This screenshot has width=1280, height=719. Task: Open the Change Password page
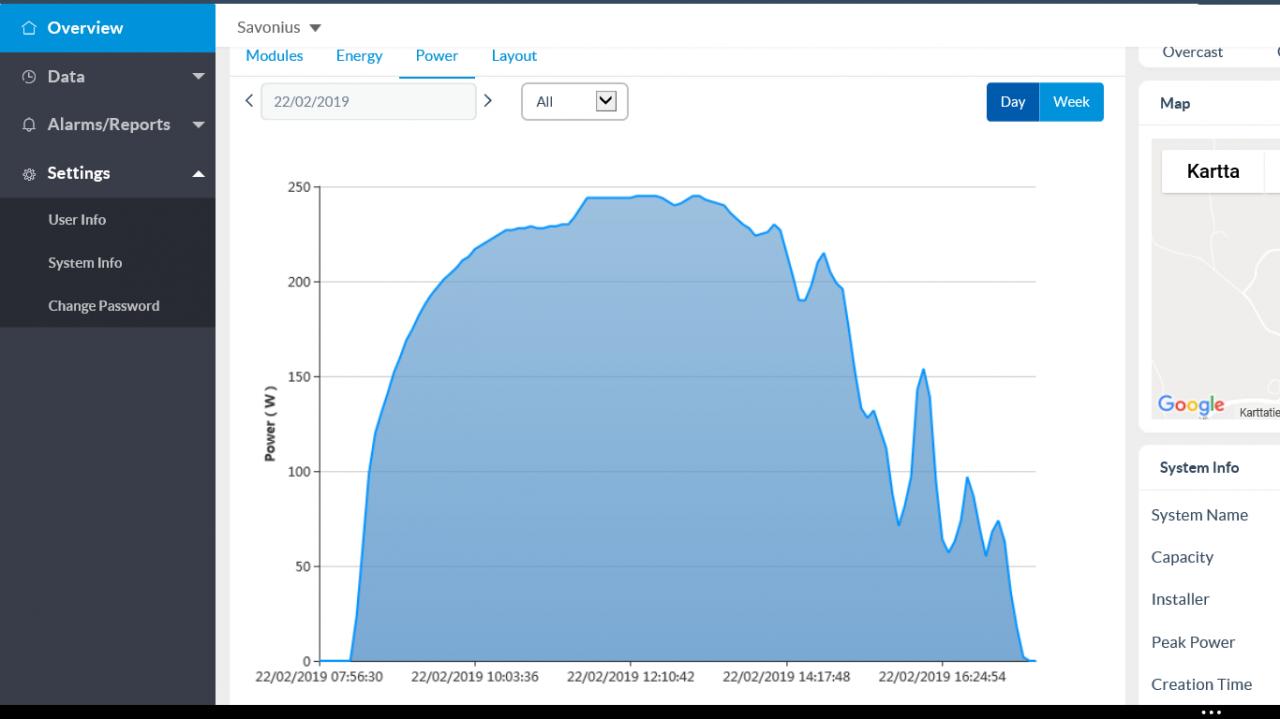(104, 306)
